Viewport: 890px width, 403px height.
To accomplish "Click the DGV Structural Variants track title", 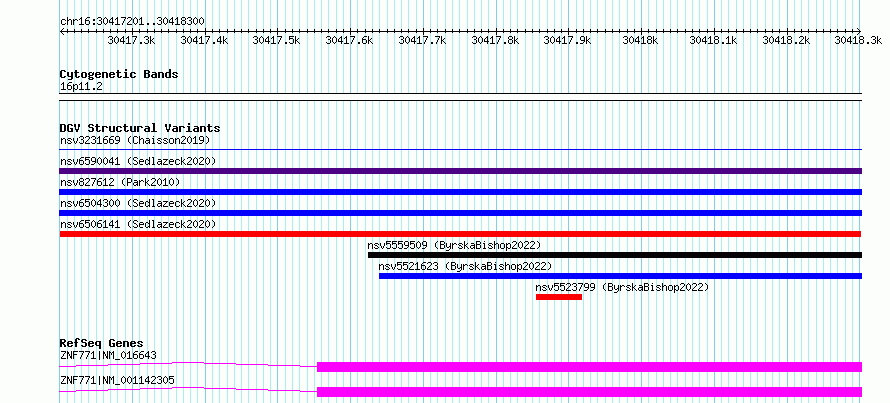I will 140,128.
